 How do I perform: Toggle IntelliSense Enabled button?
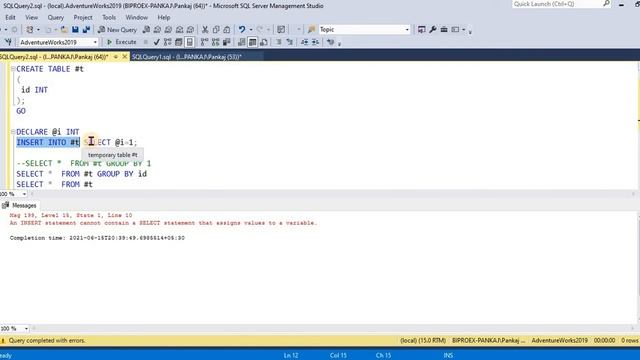click(x=190, y=42)
